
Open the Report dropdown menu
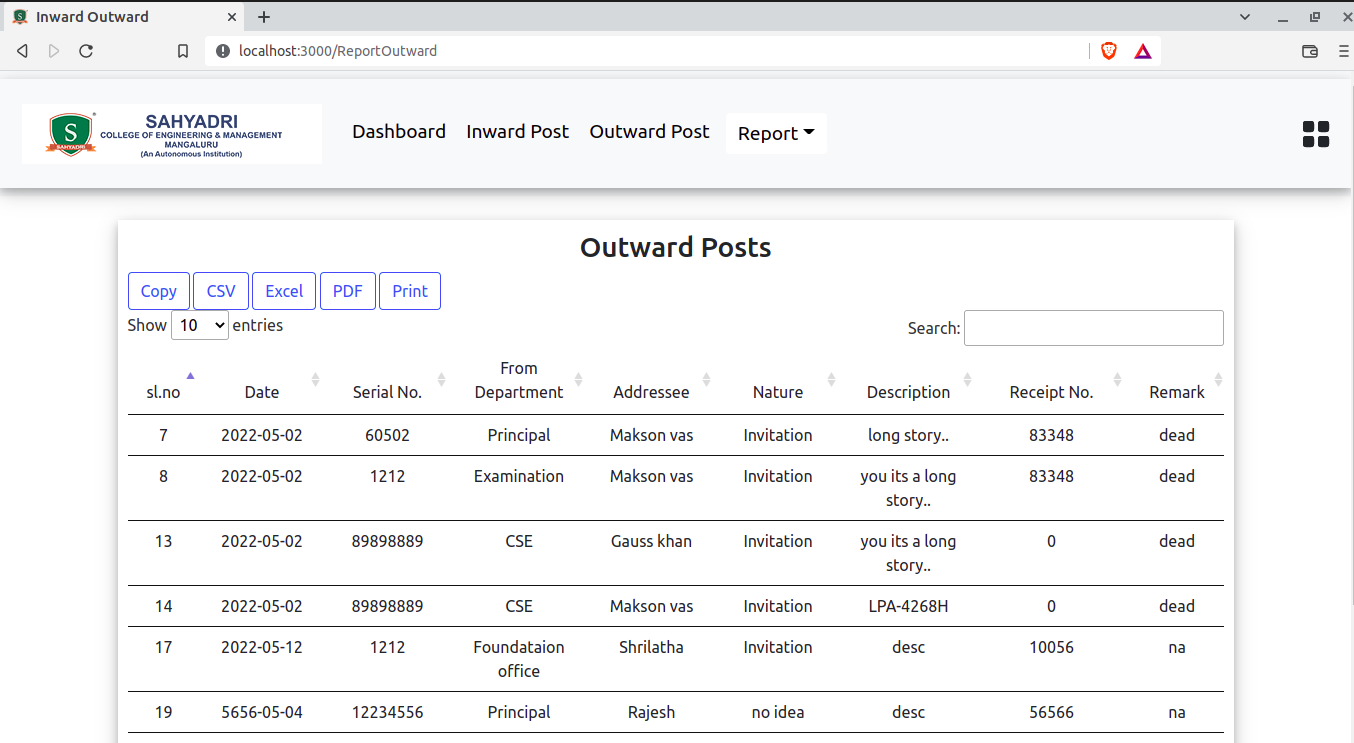click(776, 132)
